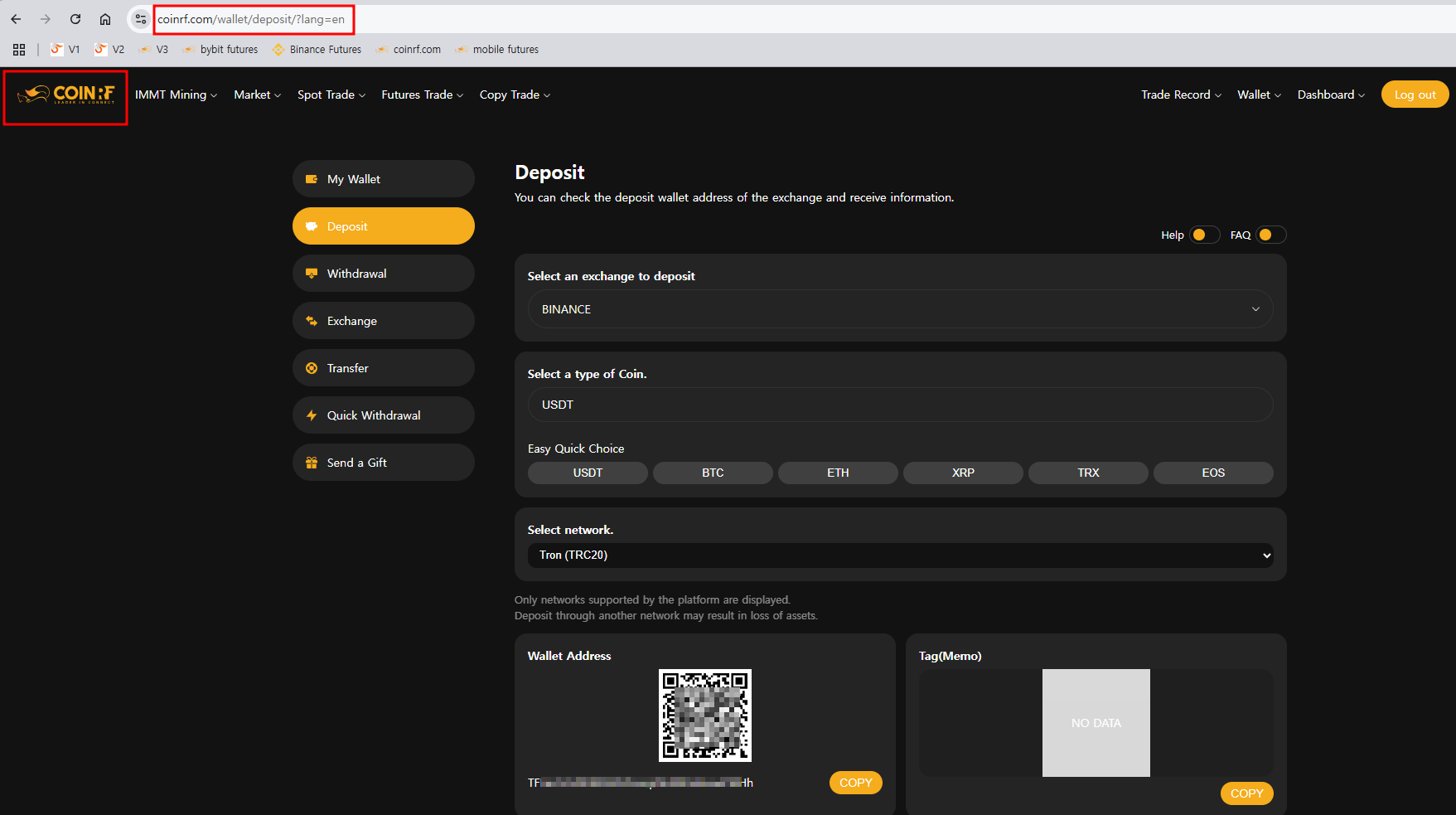Enable the Help toggle
The image size is (1456, 815).
click(x=1205, y=235)
